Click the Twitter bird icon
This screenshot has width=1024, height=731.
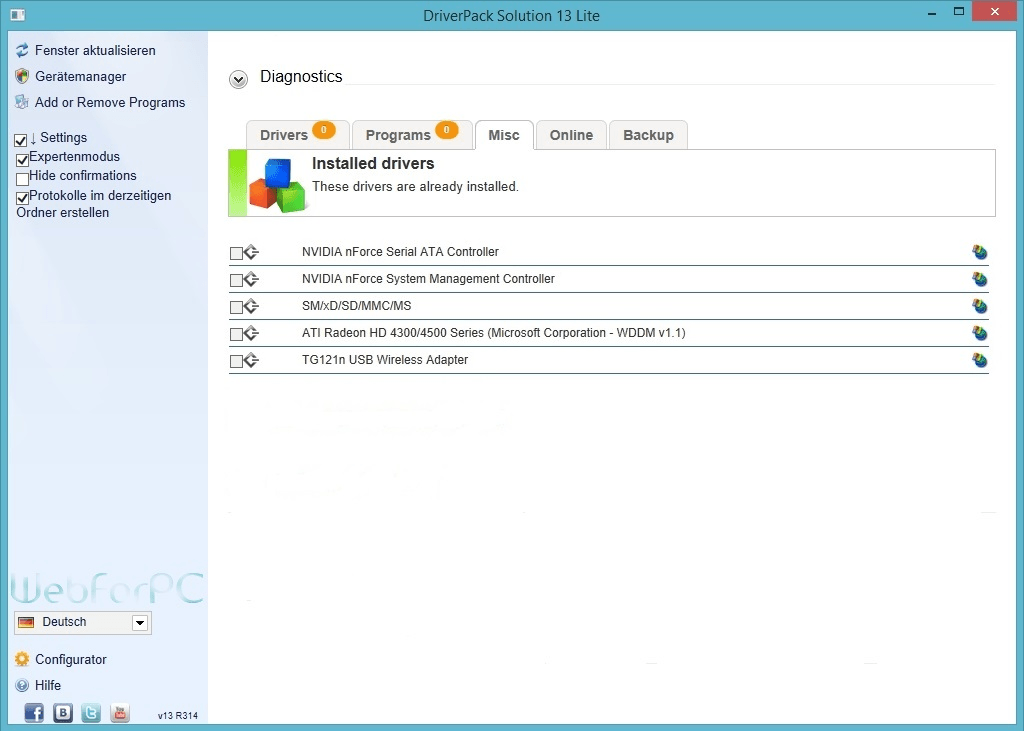91,713
